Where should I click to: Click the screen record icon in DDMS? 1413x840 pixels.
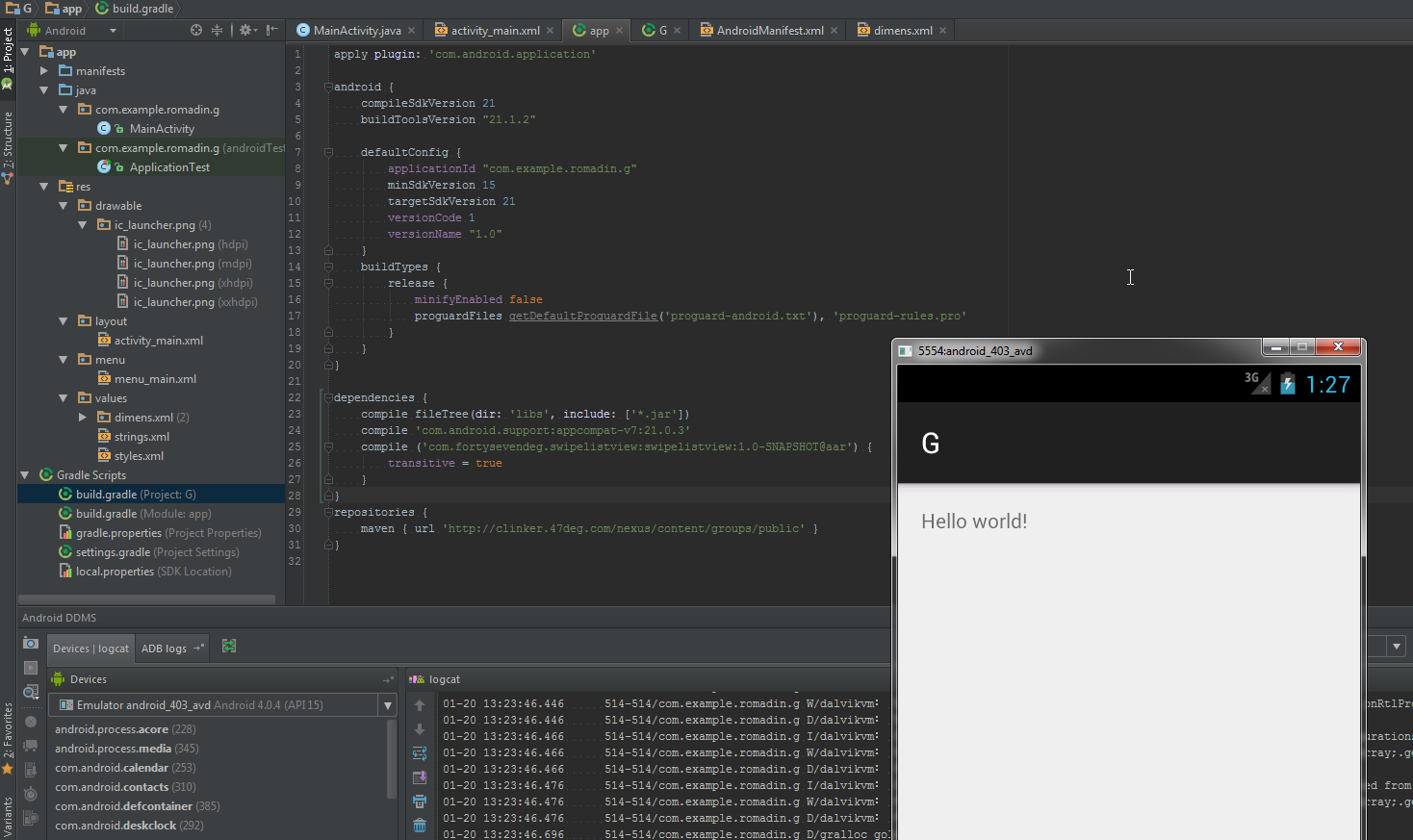click(x=31, y=668)
